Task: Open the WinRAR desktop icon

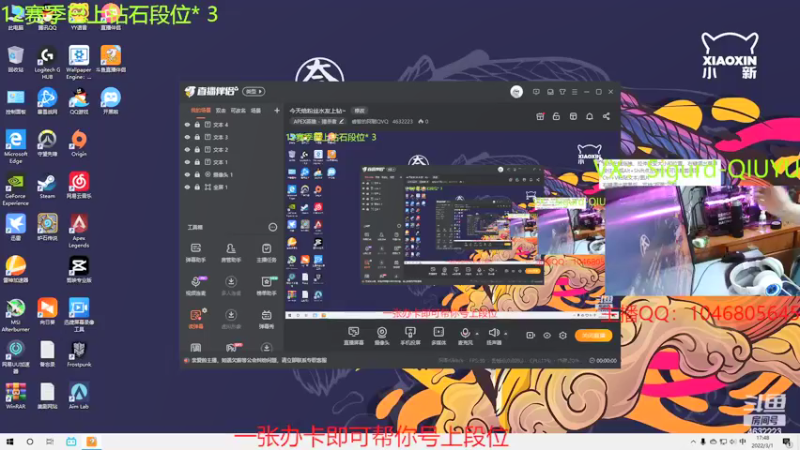Action: [15, 396]
